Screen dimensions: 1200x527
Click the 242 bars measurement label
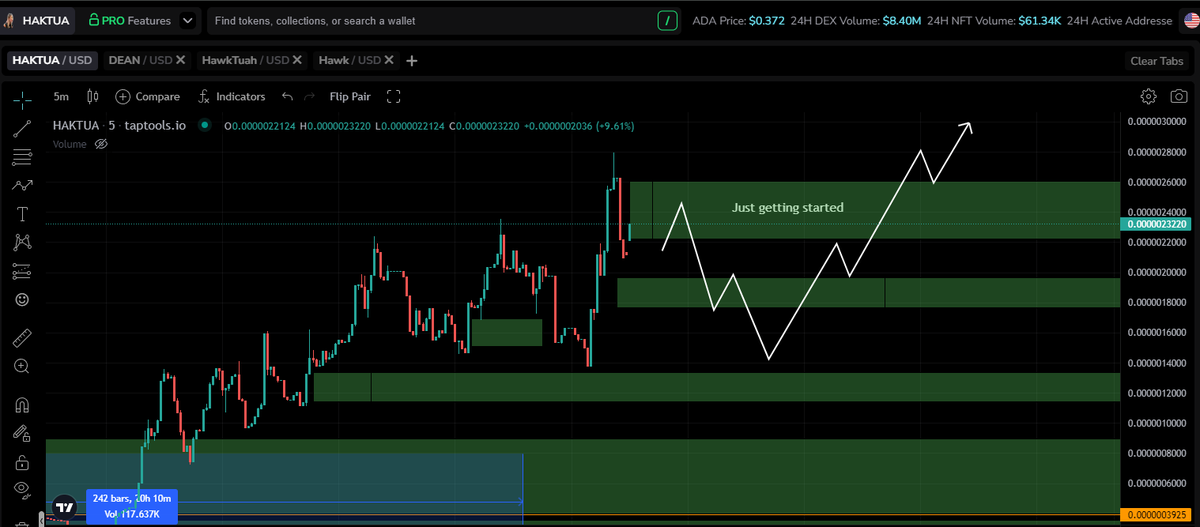[x=133, y=507]
